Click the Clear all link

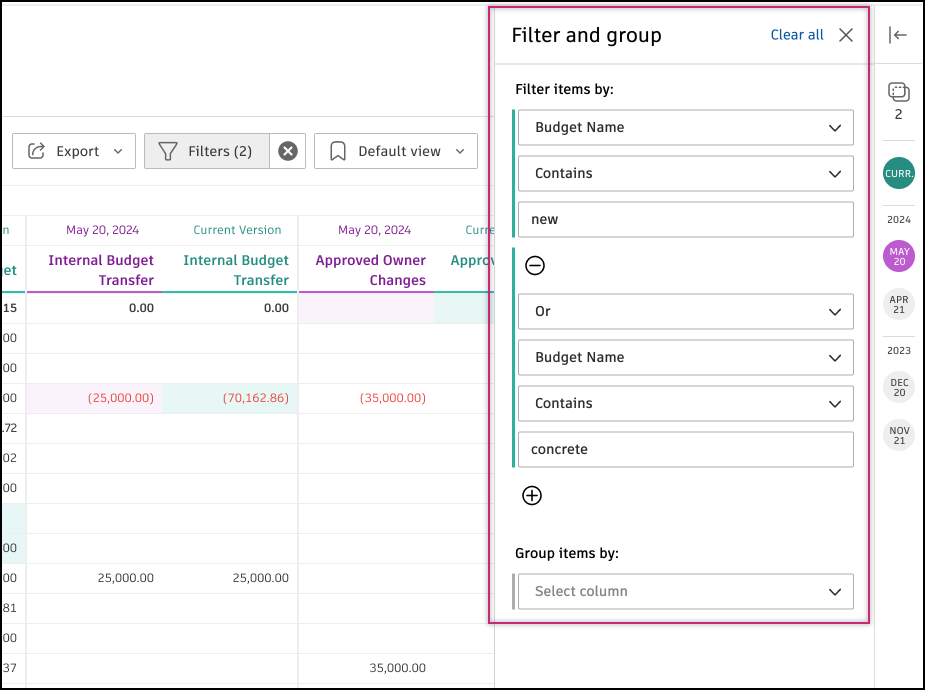coord(797,35)
